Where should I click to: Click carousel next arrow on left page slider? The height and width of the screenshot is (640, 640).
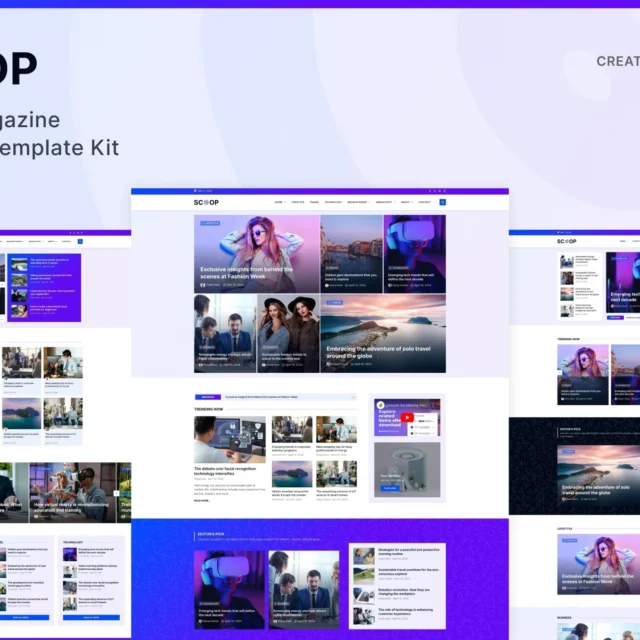(x=116, y=493)
